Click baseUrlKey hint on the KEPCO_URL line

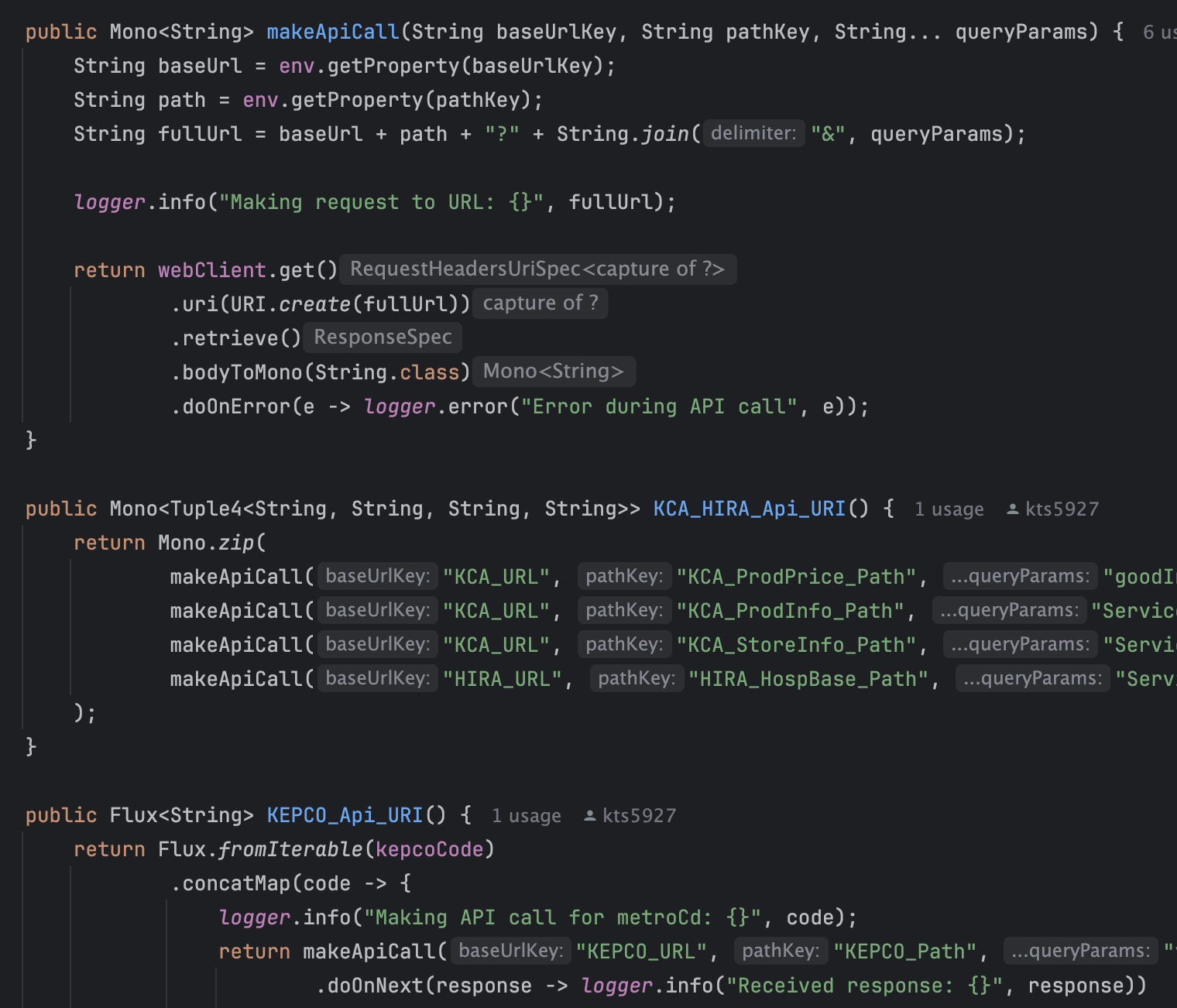[511, 951]
